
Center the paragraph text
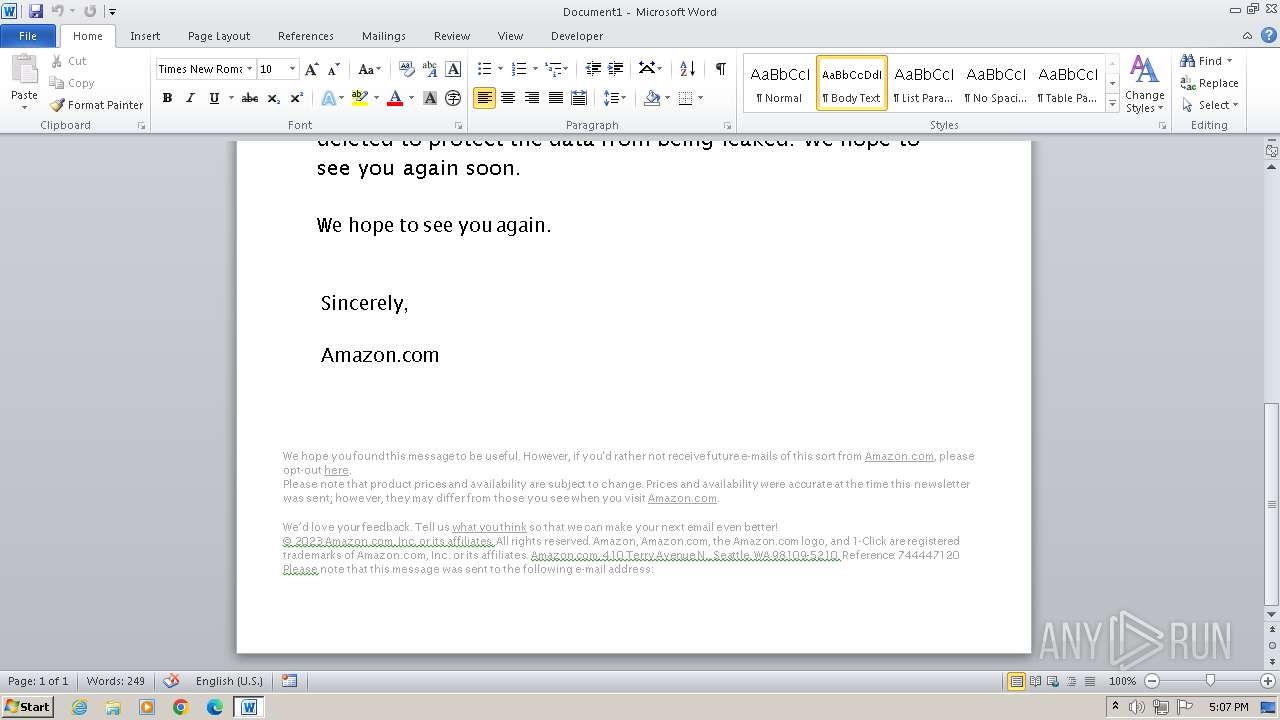click(x=508, y=98)
